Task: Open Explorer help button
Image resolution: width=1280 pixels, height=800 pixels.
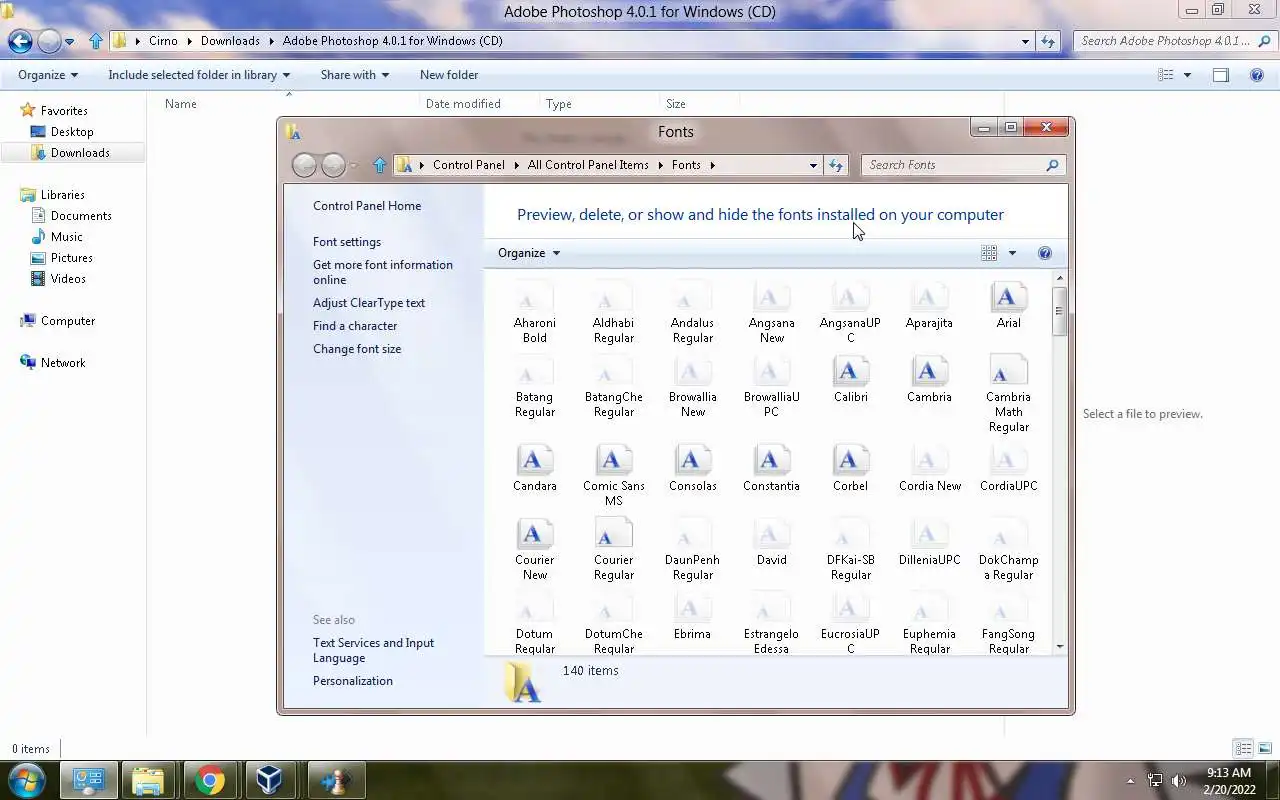Action: coord(1257,75)
